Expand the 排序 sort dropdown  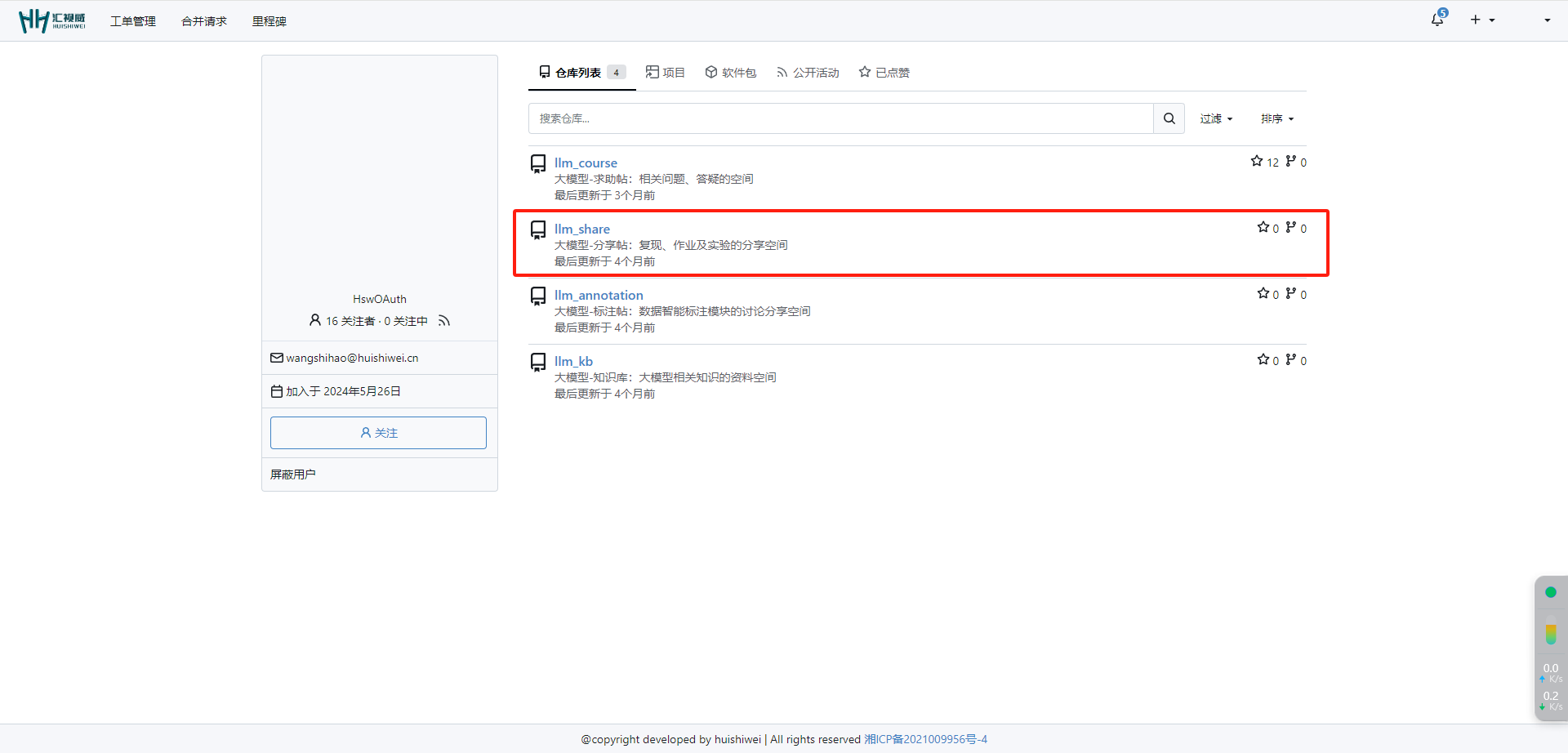click(x=1277, y=118)
